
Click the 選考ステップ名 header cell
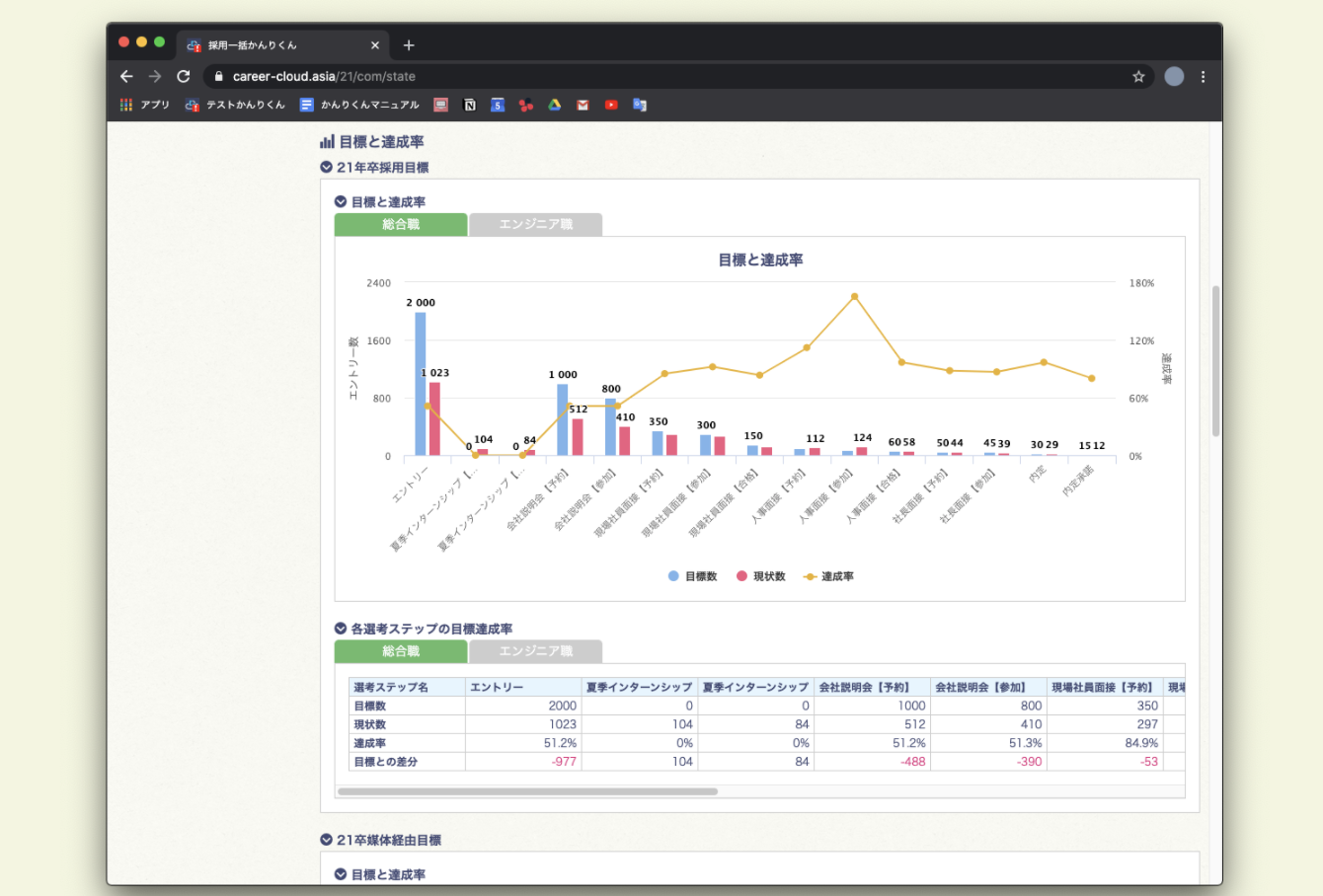point(407,687)
